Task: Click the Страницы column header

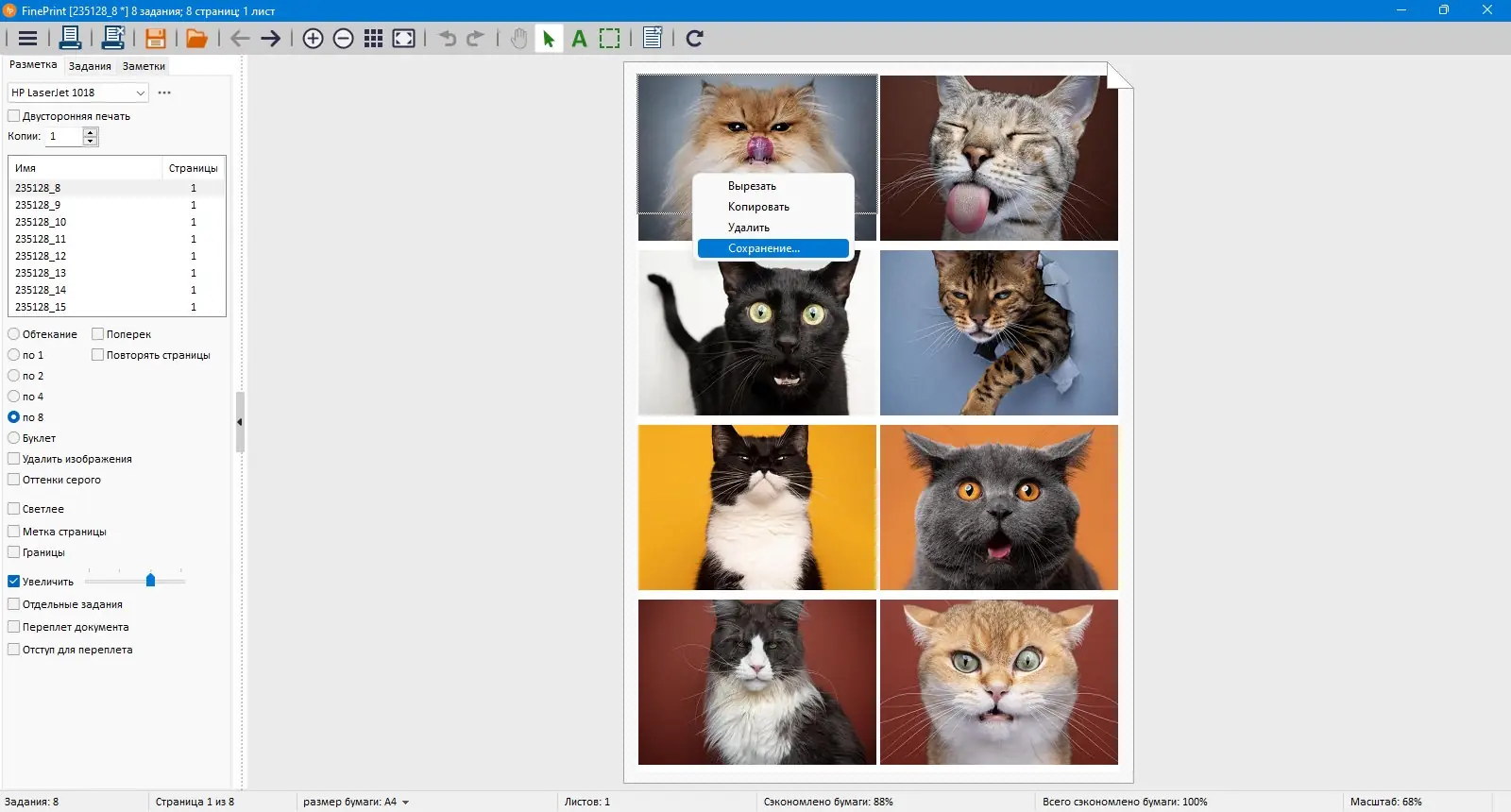Action: [x=194, y=168]
